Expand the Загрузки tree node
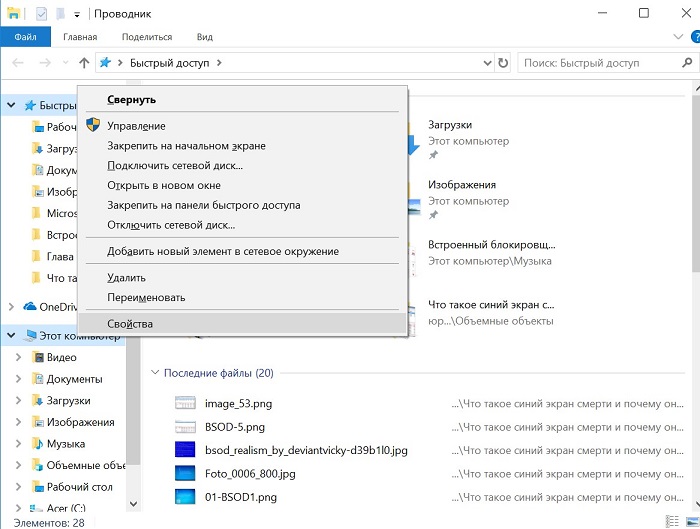Screen dimensions: 700x529 tap(18, 400)
